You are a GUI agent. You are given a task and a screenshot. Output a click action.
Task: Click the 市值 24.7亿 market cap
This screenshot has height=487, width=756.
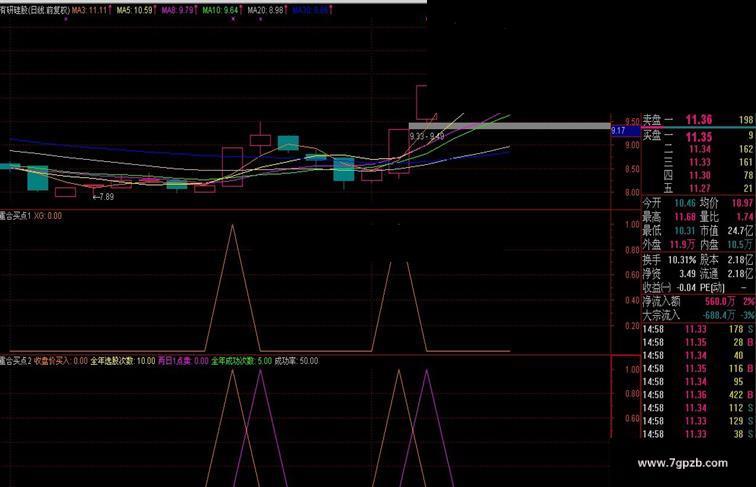(x=741, y=231)
